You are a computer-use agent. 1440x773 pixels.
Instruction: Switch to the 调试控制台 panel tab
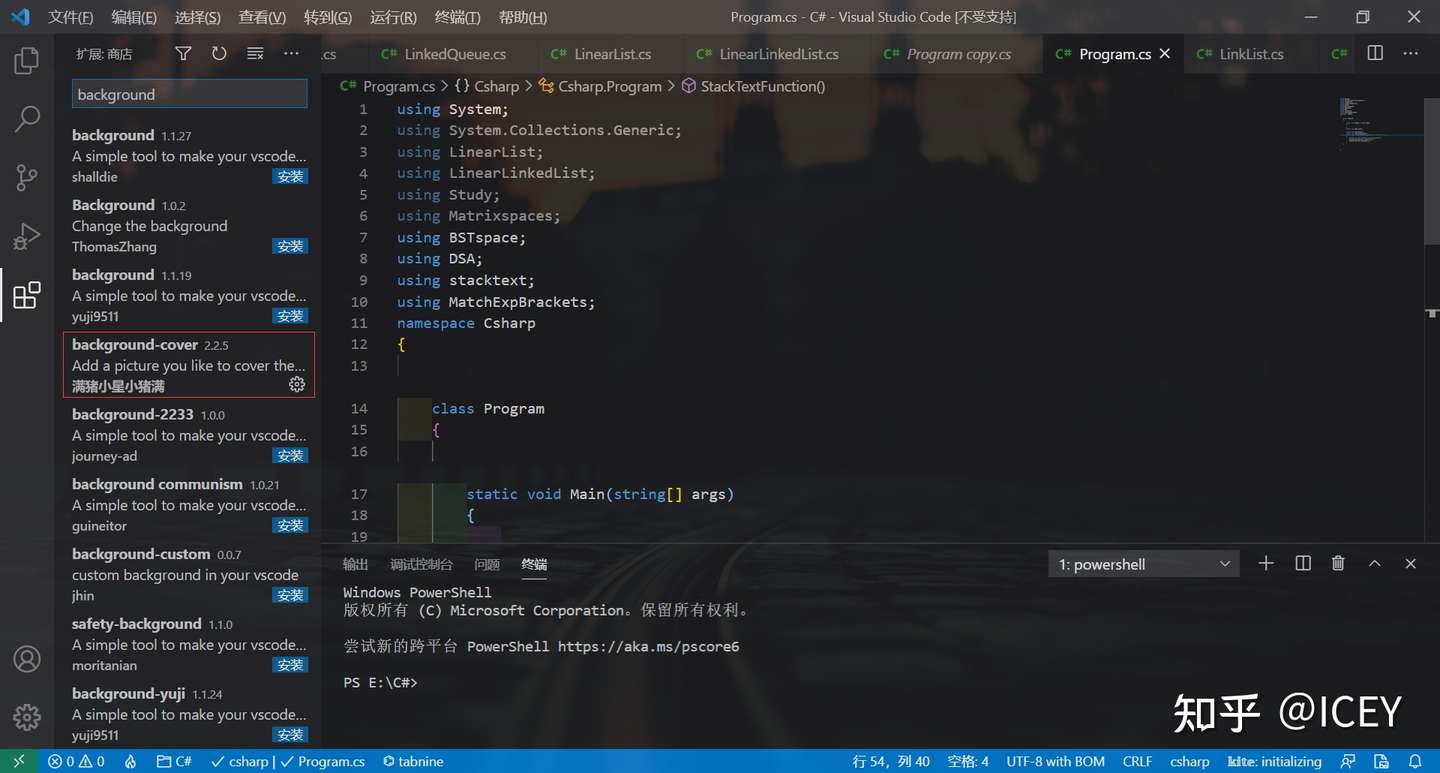(x=421, y=564)
